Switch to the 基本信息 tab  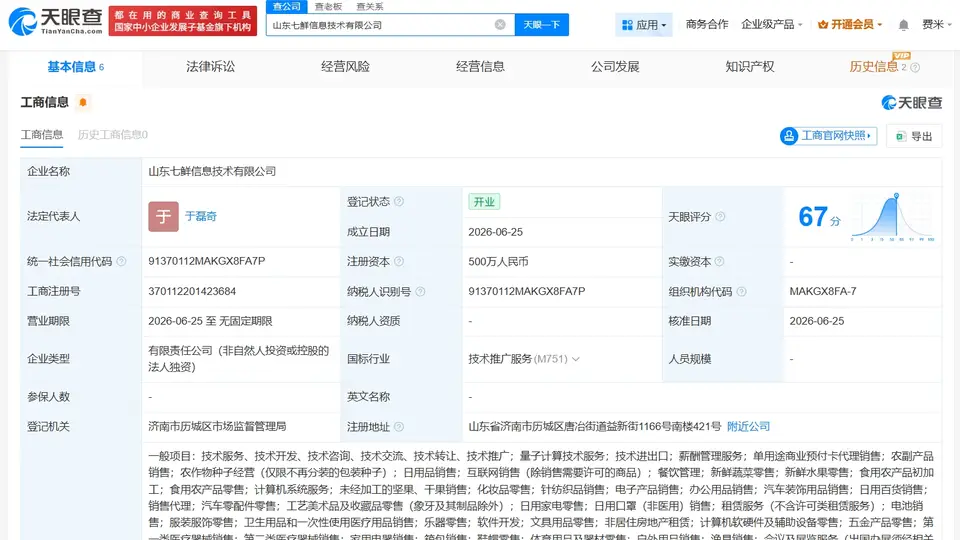pyautogui.click(x=75, y=67)
